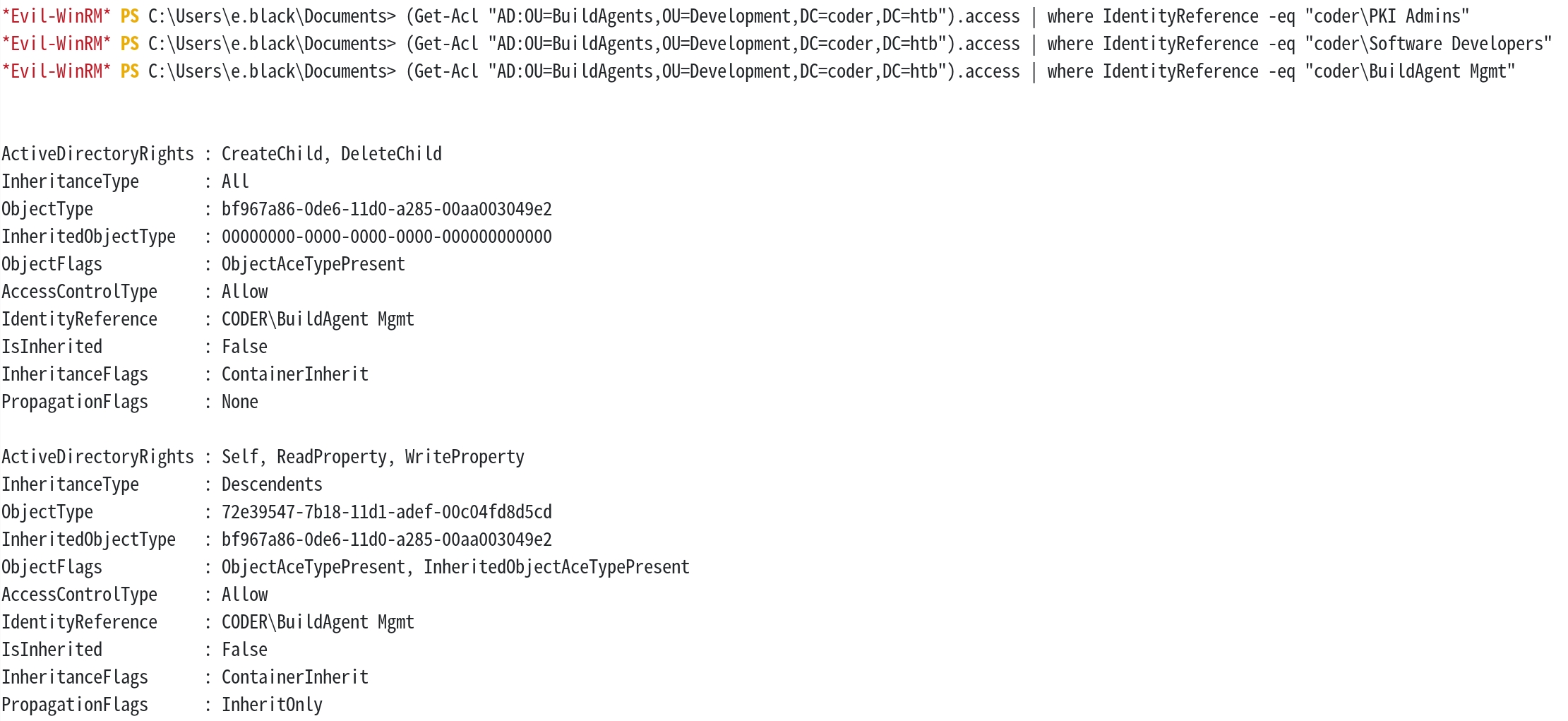Screen dimensions: 1568x721
Task: Click the InheritedObjectAceTypePresent flag text
Action: 556,567
